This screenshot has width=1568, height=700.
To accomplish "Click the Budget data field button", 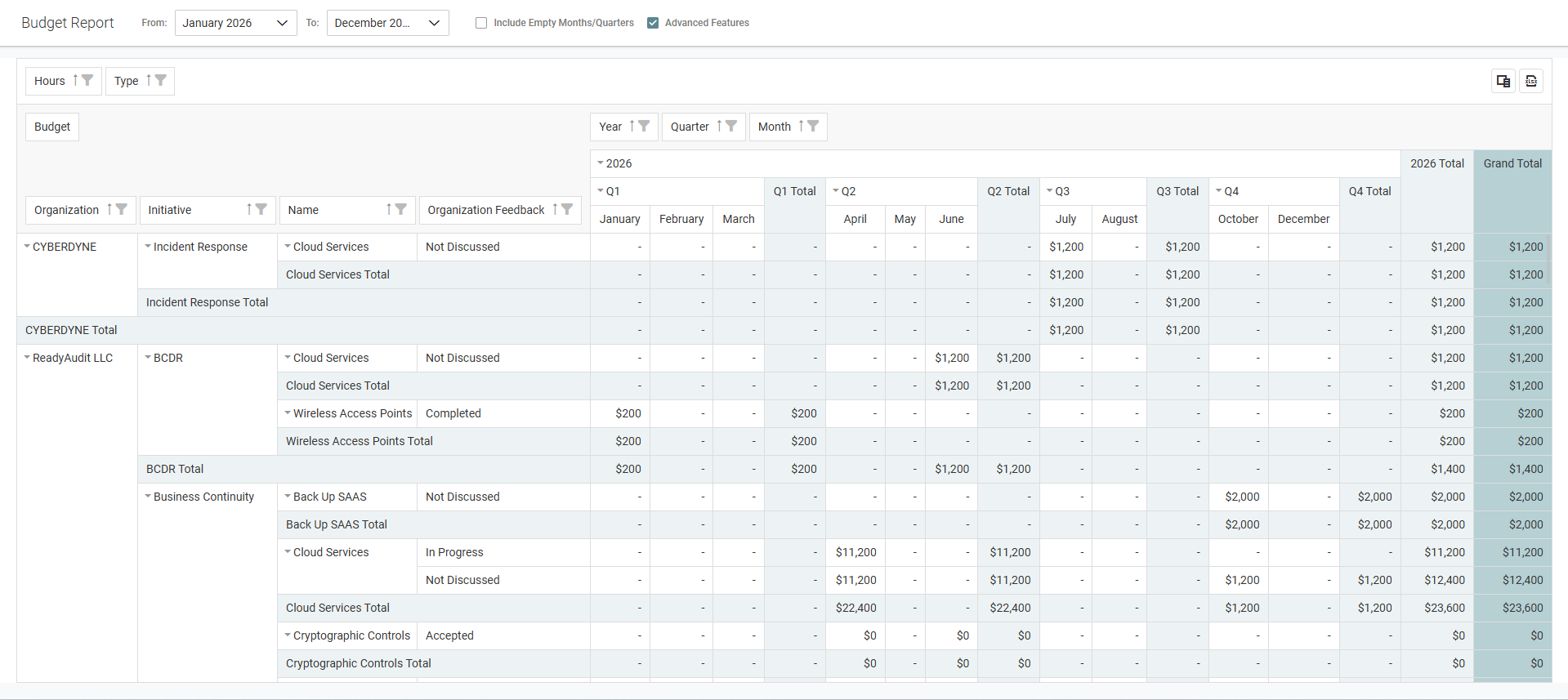I will tap(52, 127).
